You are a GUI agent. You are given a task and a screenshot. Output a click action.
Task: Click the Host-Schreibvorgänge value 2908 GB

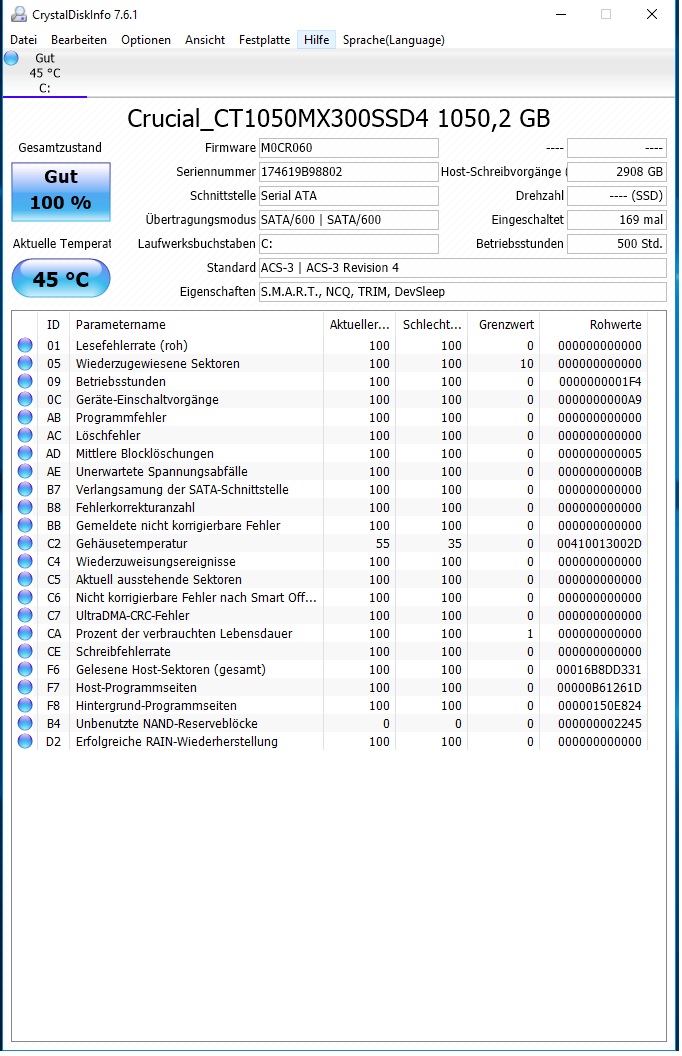coord(617,172)
